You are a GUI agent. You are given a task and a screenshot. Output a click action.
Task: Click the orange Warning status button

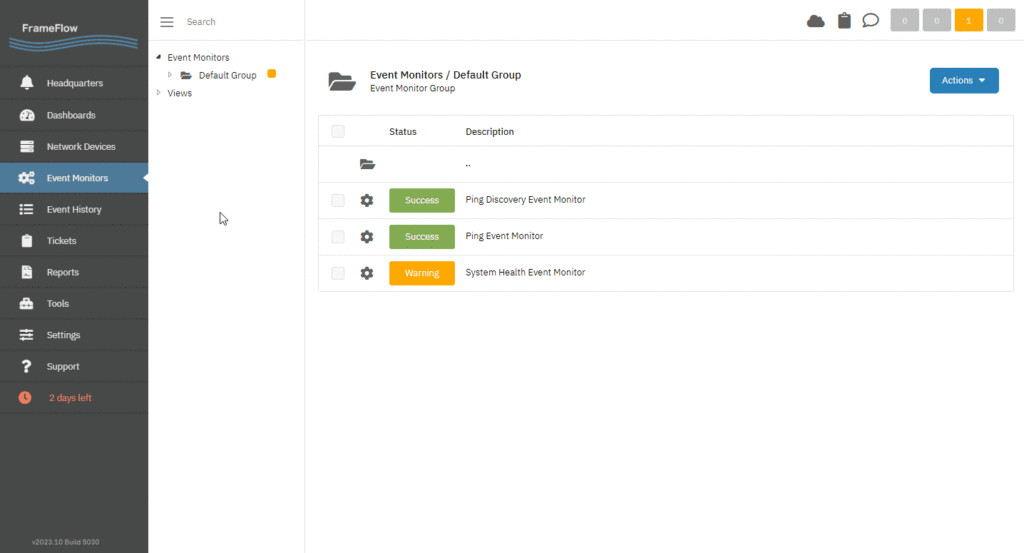[422, 273]
